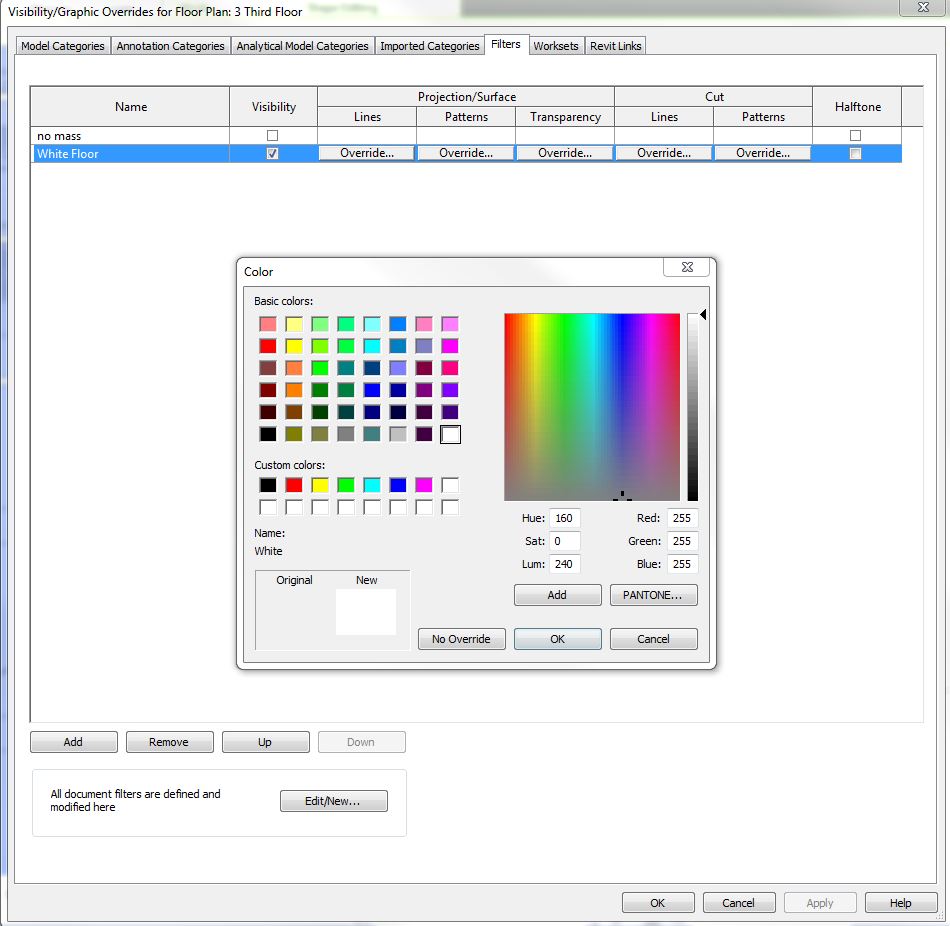Click Edit/New to modify document filters
Screen dimensions: 950x926
[333, 801]
